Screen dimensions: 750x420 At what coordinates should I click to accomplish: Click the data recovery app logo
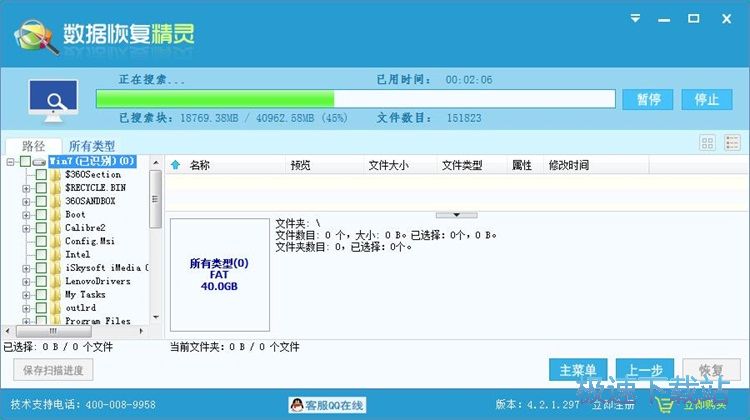pos(37,36)
